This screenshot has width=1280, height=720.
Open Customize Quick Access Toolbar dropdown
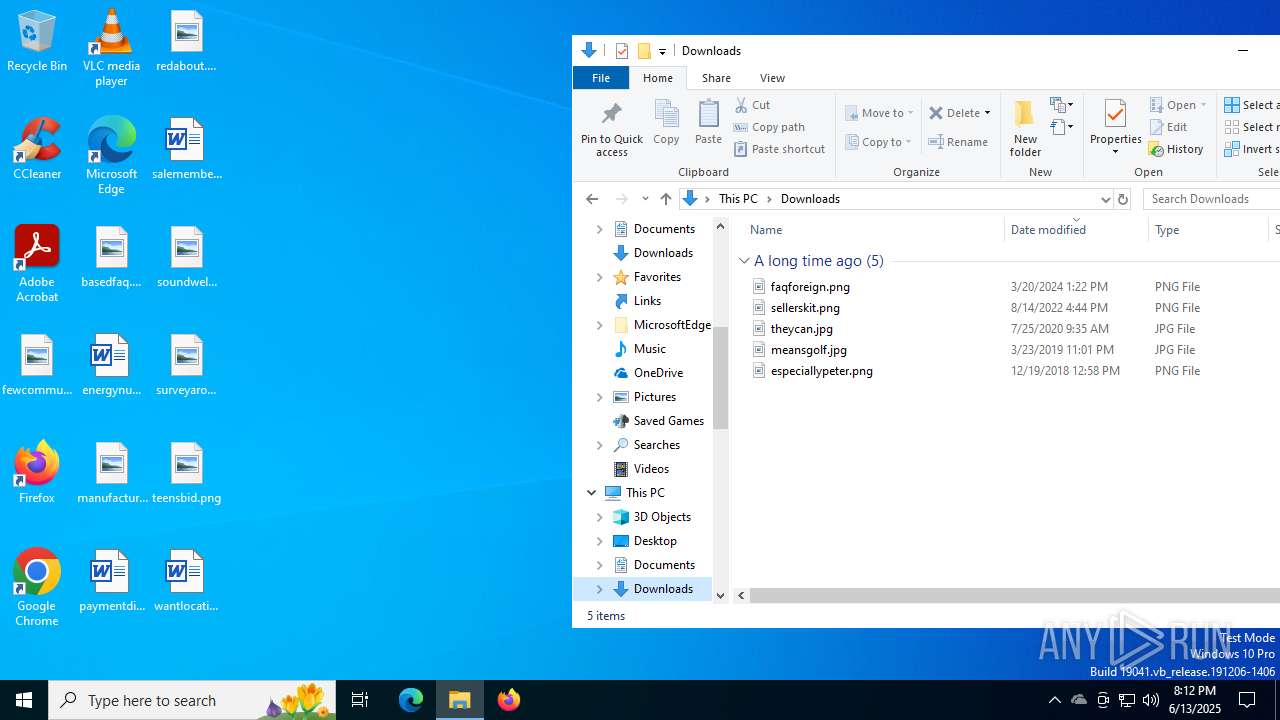coord(662,52)
